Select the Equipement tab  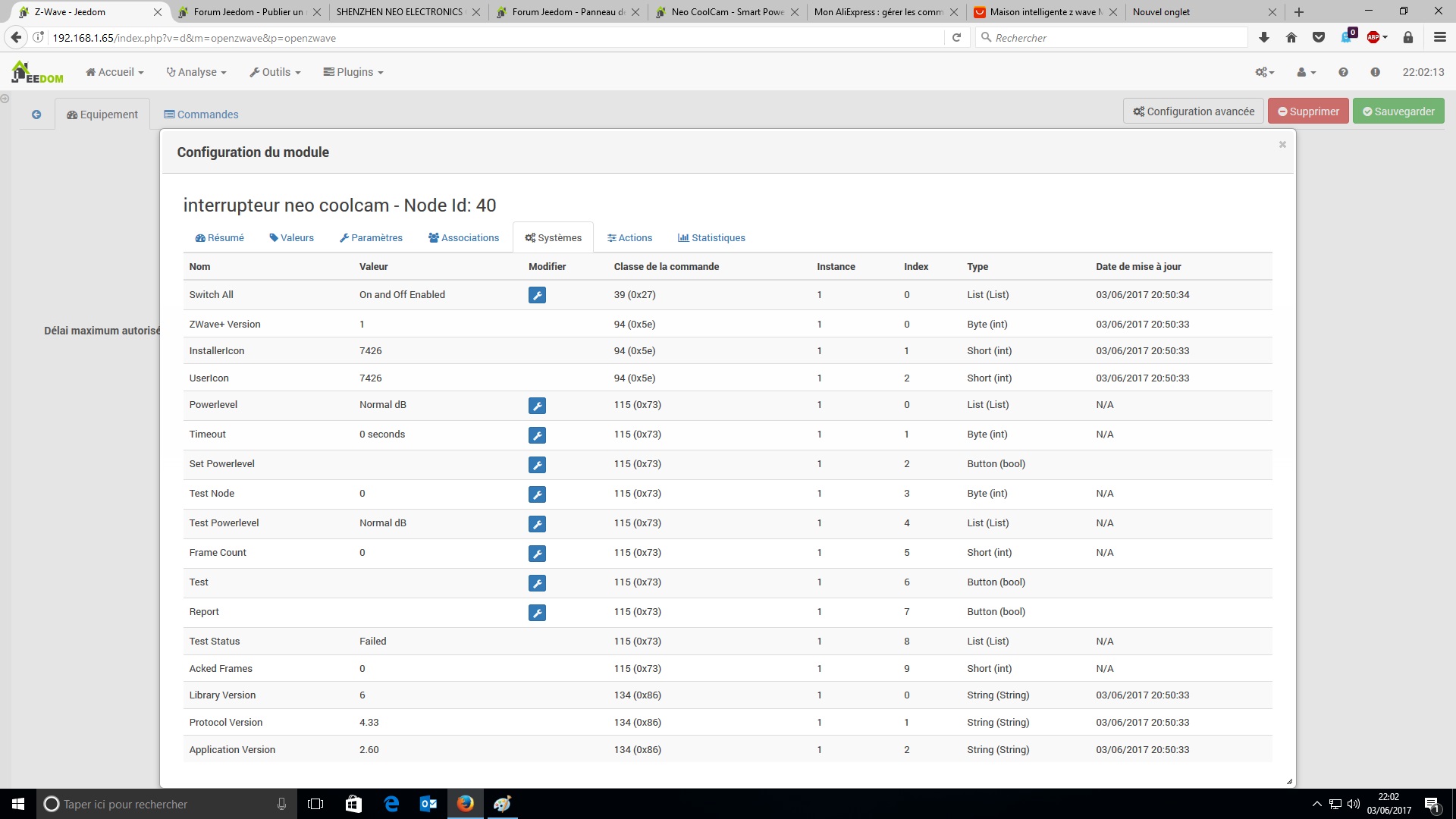click(102, 115)
